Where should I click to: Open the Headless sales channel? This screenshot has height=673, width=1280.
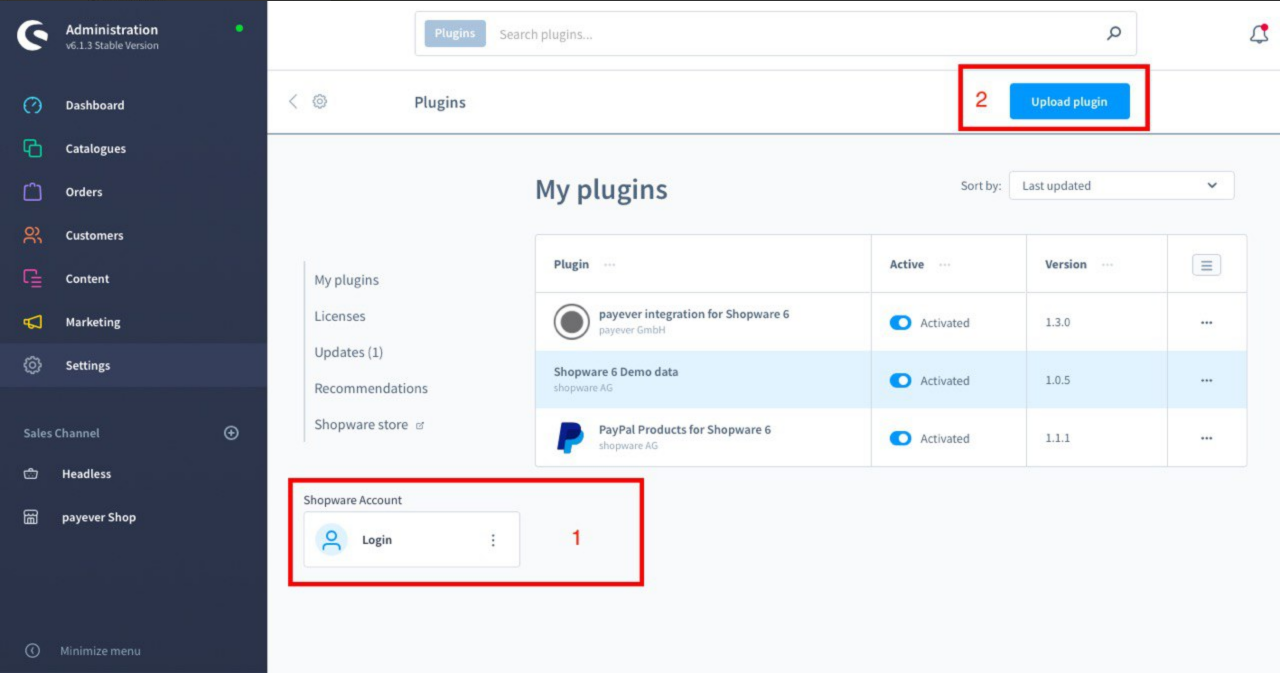86,474
